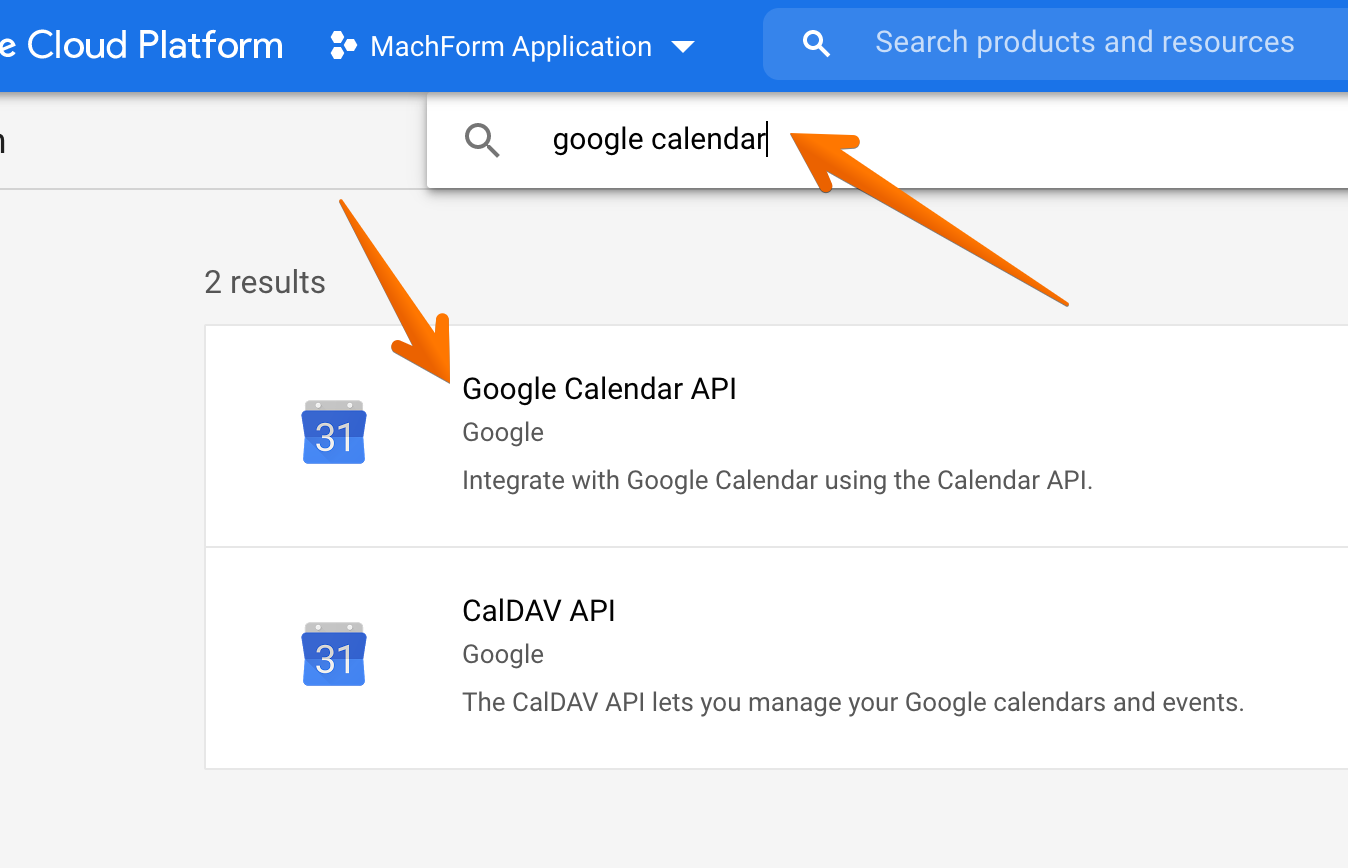Open the MachForm Application project selector
This screenshot has height=868, width=1348.
(x=510, y=46)
